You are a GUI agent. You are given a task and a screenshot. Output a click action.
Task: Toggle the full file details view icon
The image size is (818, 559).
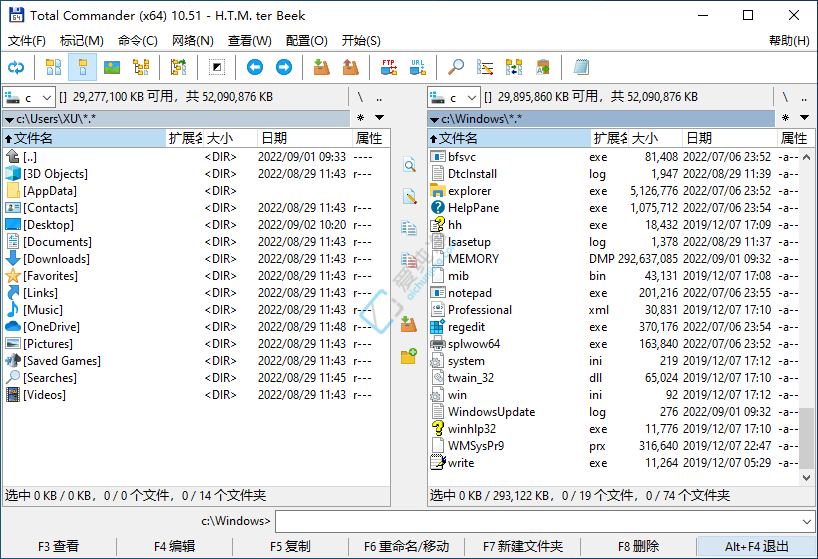84,67
